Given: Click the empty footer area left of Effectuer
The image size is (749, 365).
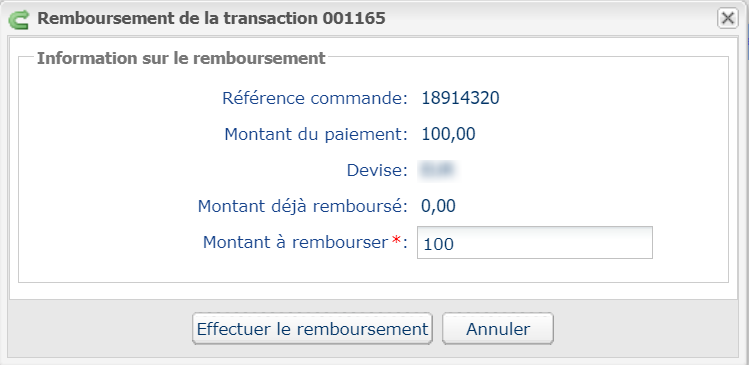Looking at the screenshot, I should pyautogui.click(x=100, y=329).
